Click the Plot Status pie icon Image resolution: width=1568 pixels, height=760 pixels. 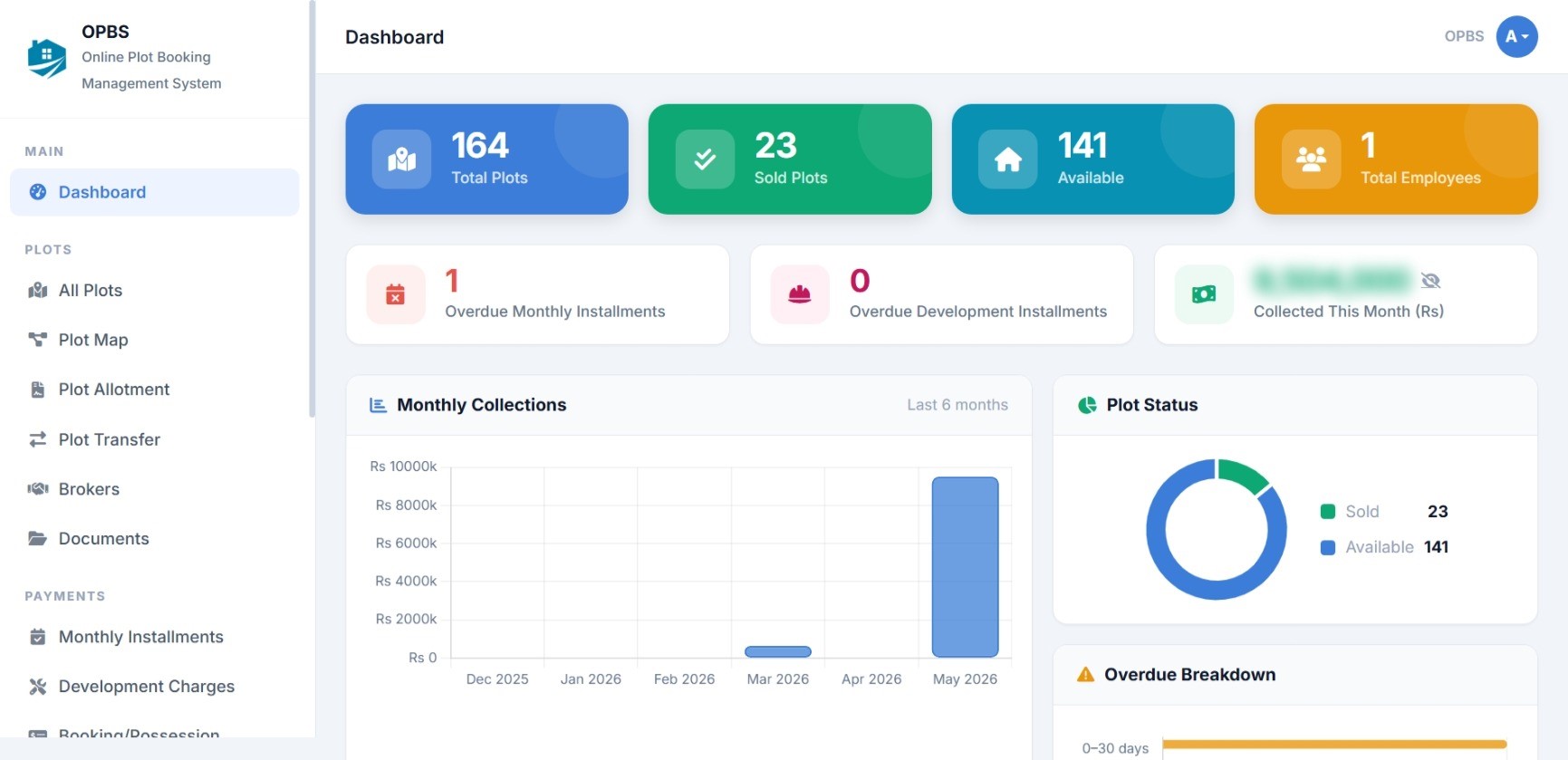pyautogui.click(x=1087, y=405)
